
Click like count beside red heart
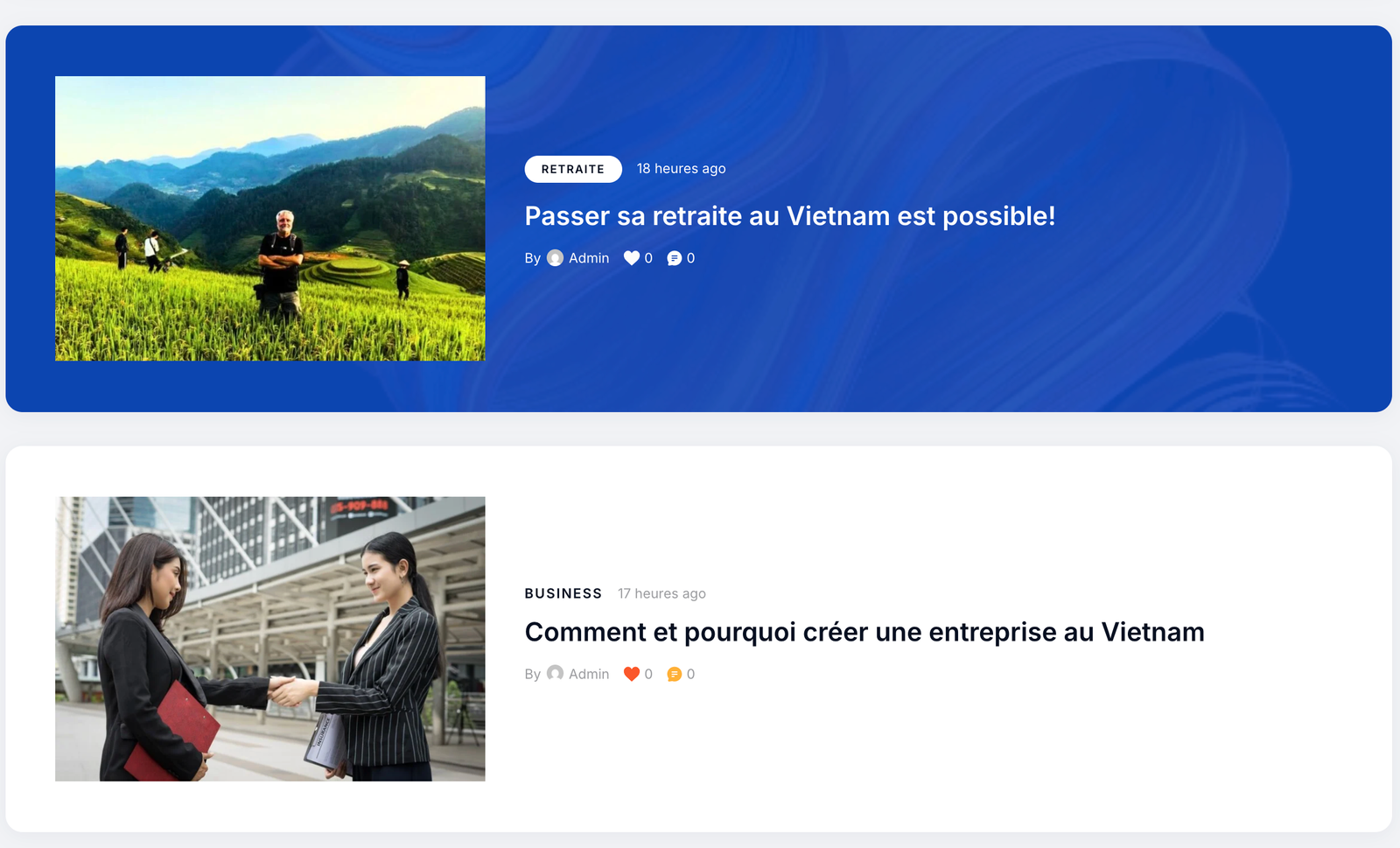[x=648, y=674]
